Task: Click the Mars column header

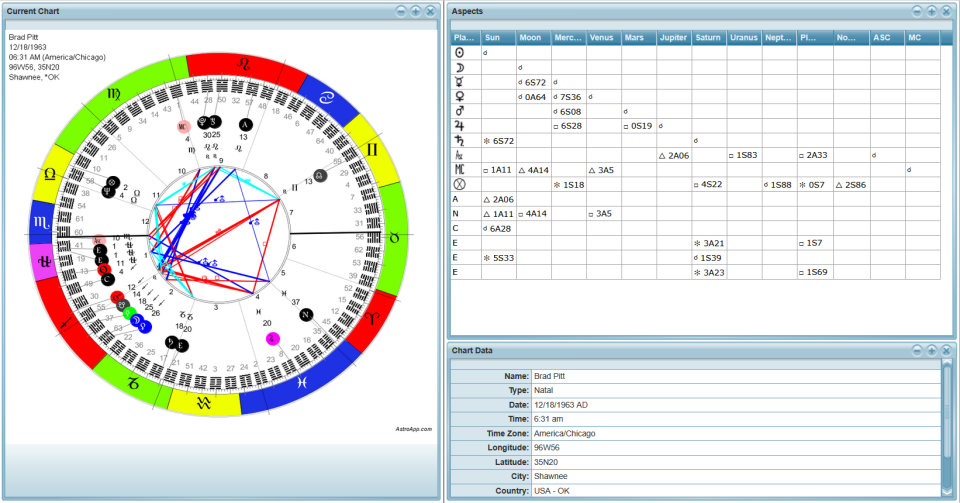Action: pos(639,37)
